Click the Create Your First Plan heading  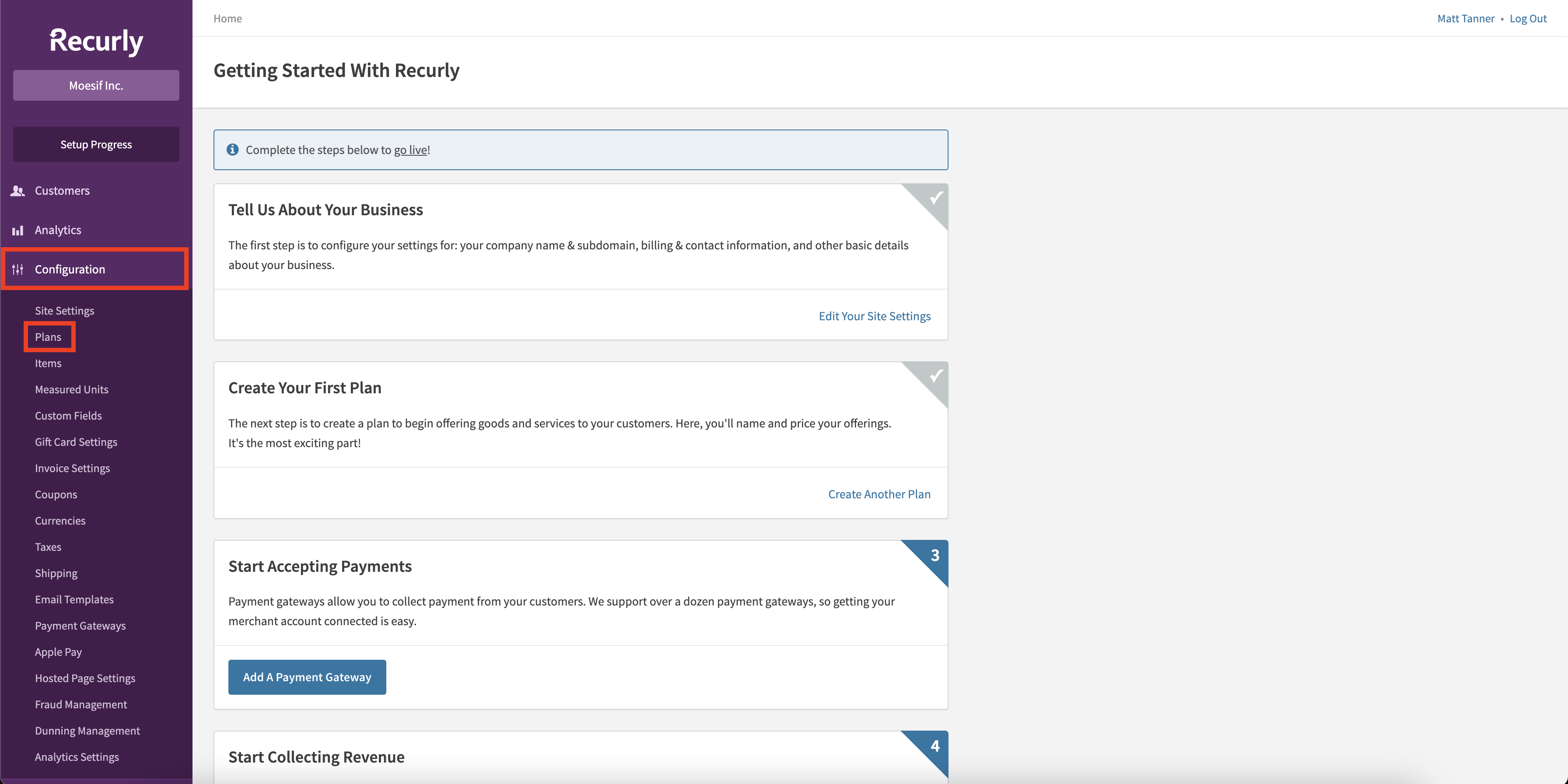coord(305,388)
